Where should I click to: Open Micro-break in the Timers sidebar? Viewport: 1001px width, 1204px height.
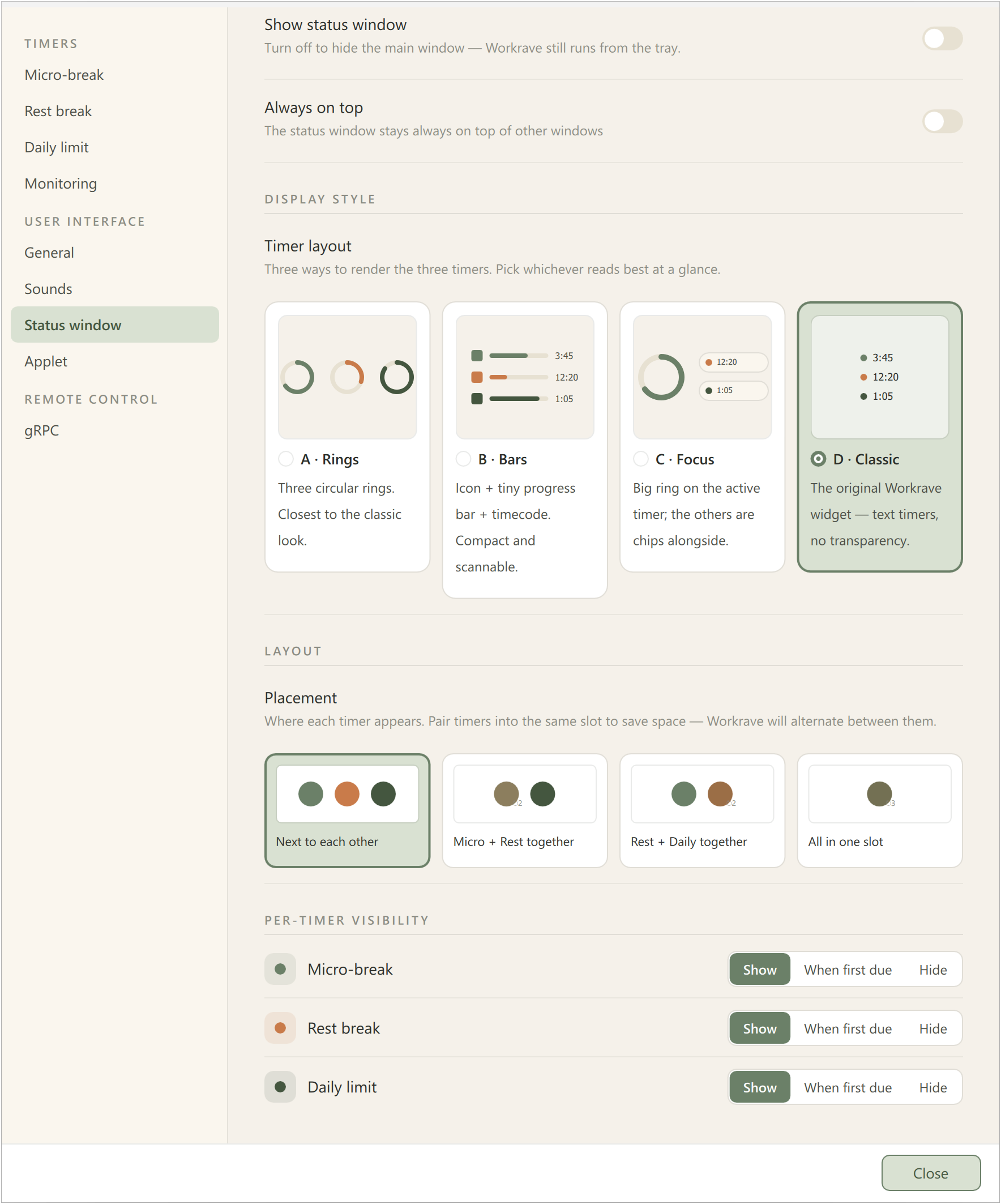click(x=115, y=75)
